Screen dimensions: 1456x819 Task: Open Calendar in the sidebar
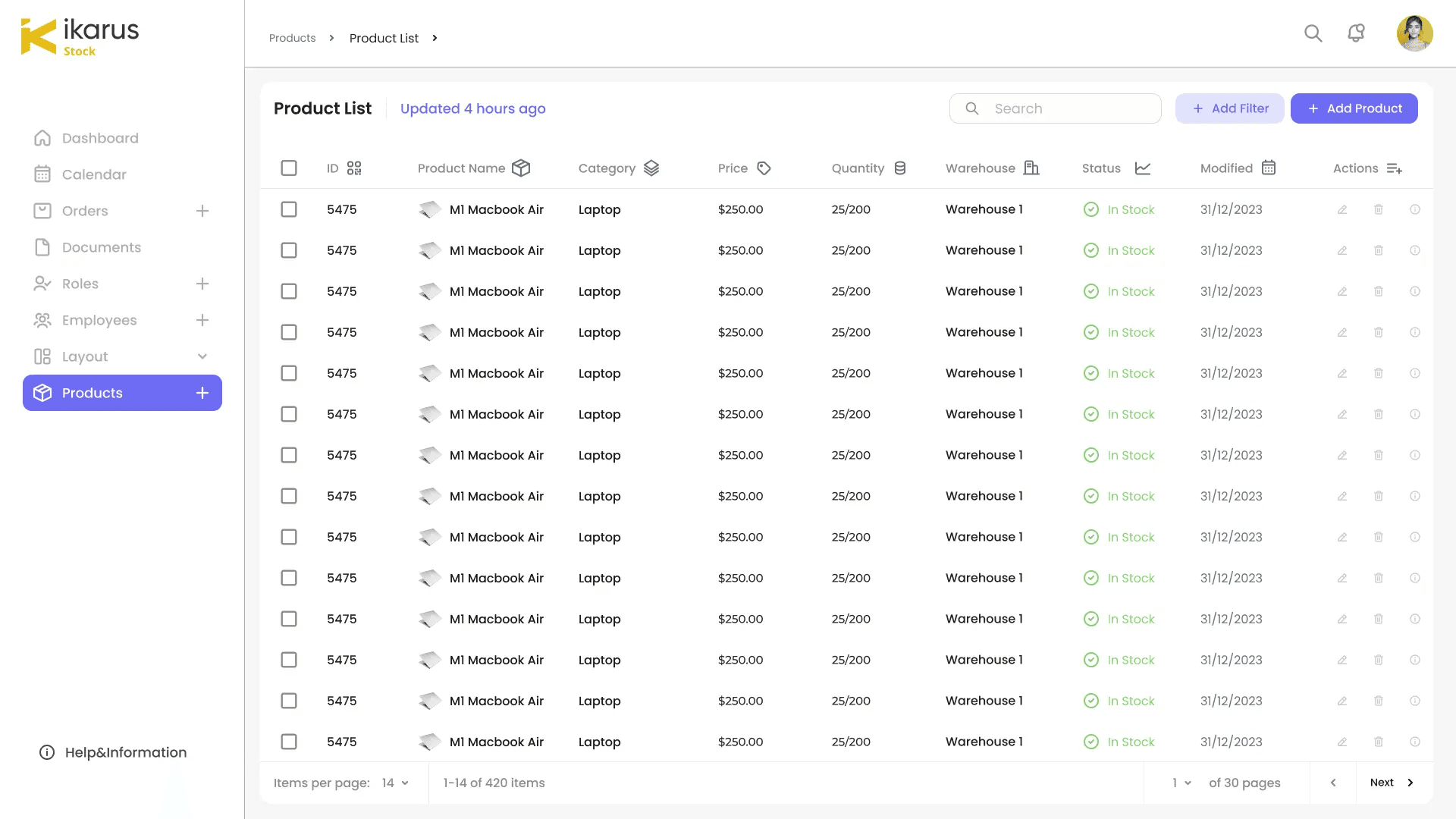click(x=94, y=174)
